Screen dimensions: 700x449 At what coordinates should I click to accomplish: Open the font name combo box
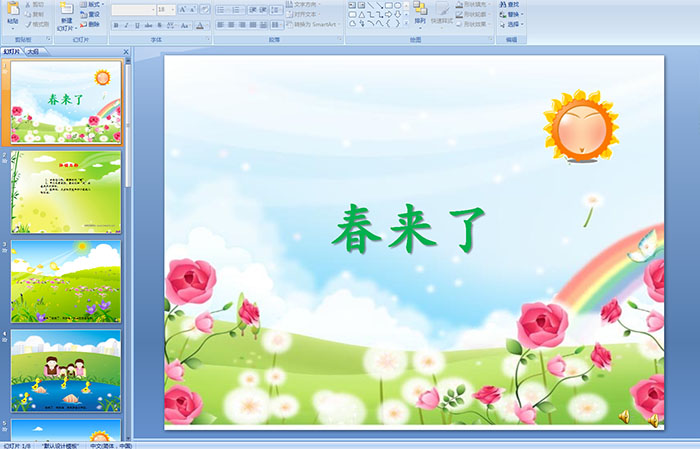133,9
